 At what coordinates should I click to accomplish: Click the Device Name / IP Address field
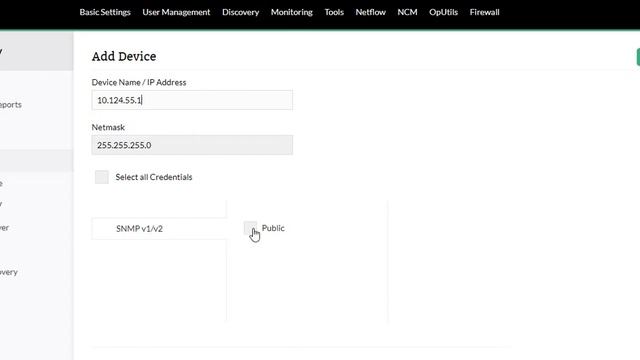click(x=192, y=100)
